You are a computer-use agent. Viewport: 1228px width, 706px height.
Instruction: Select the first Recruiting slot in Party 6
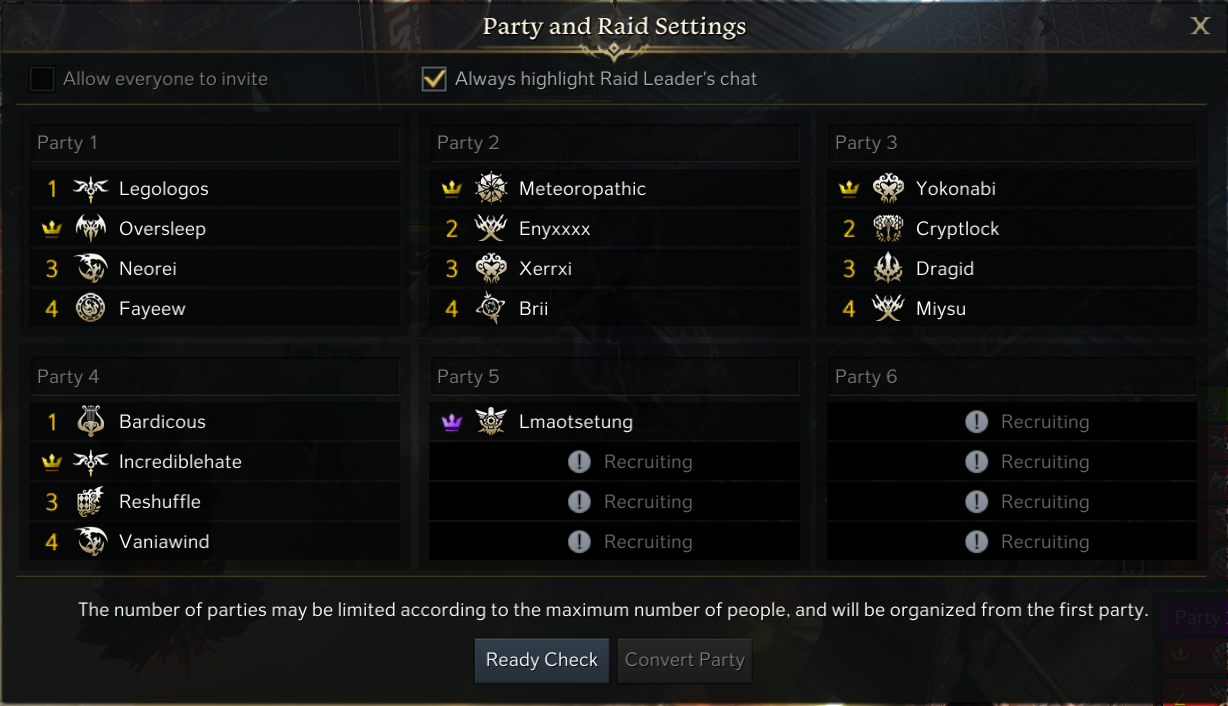tap(1012, 422)
